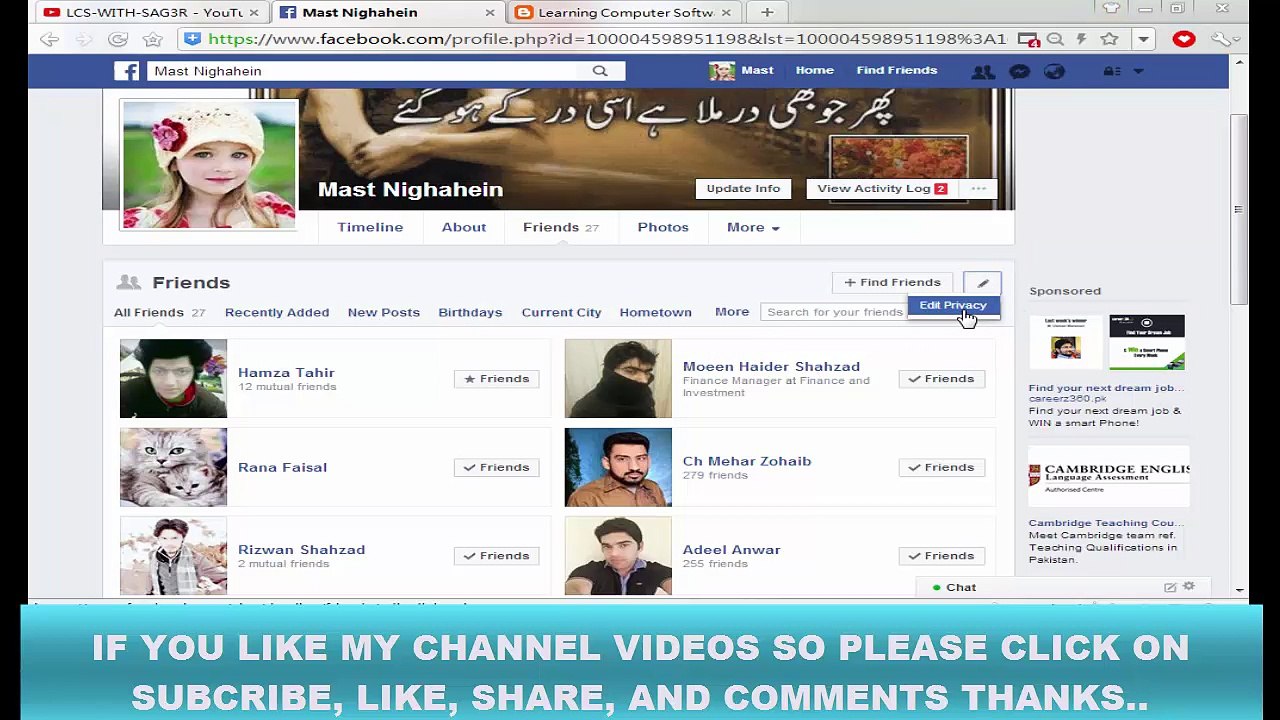
Task: Filter friends by Hometown
Action: click(x=655, y=312)
